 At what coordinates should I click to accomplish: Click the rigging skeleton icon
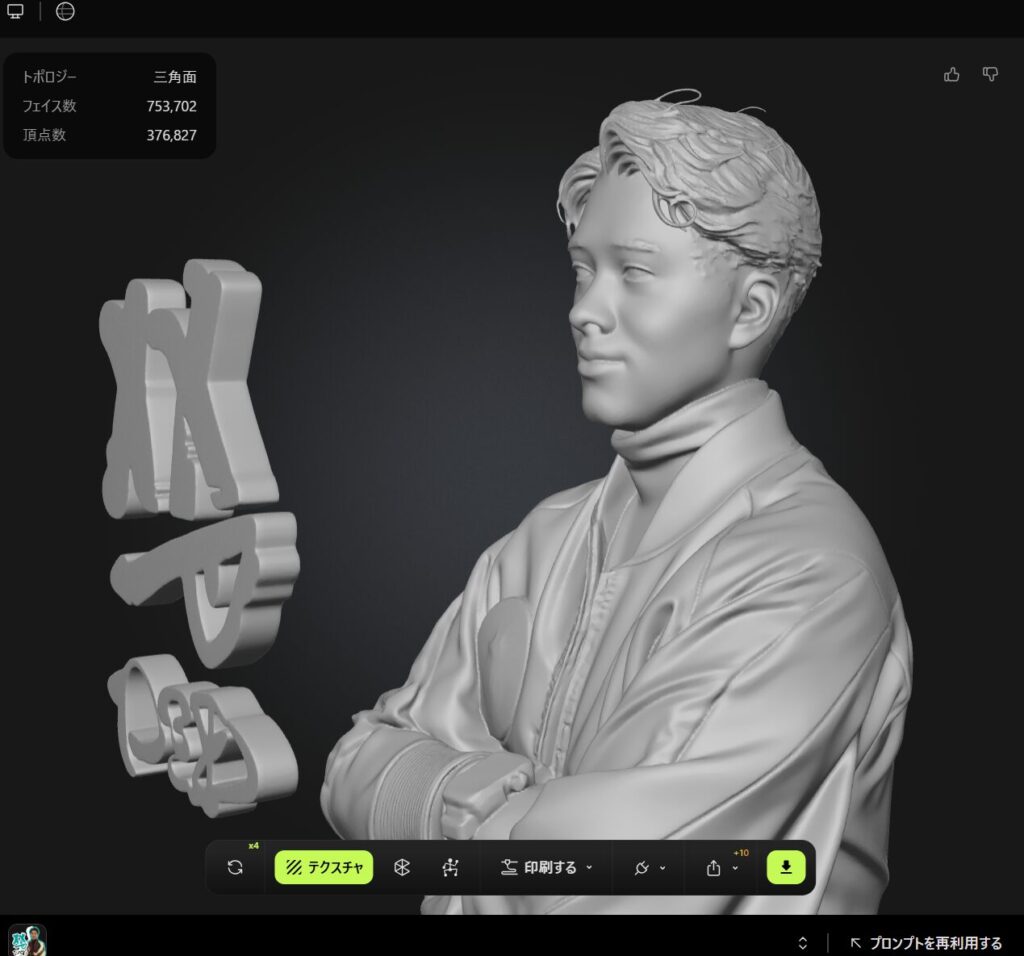(450, 868)
